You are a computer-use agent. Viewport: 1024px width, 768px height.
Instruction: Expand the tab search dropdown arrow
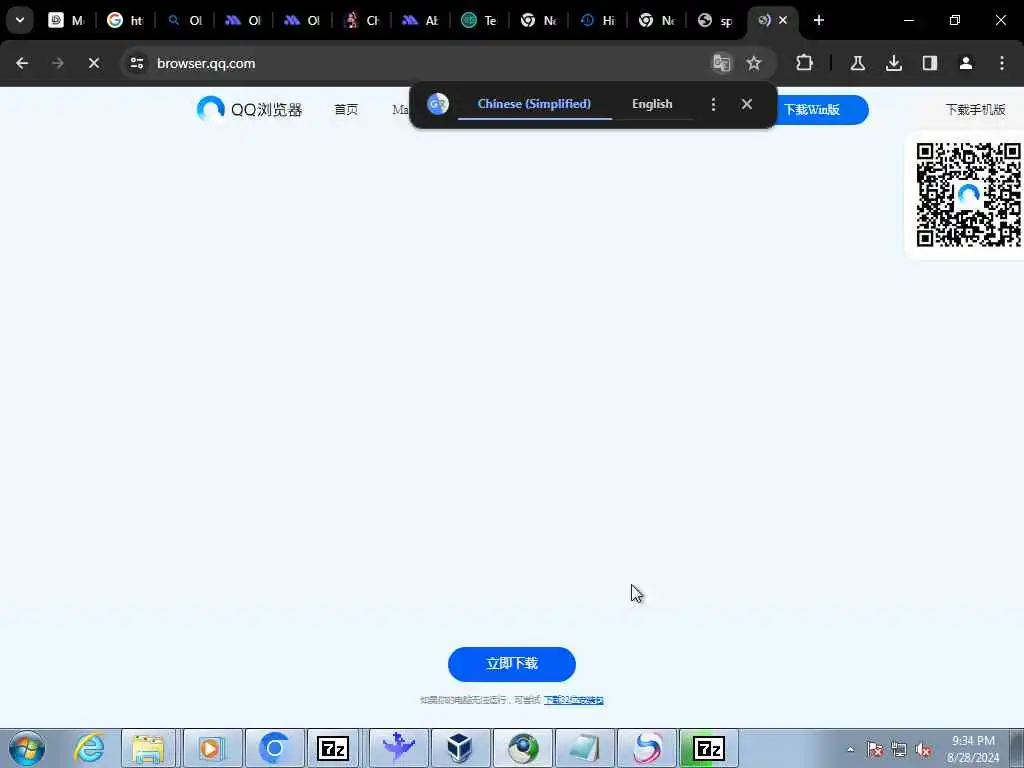tap(20, 20)
